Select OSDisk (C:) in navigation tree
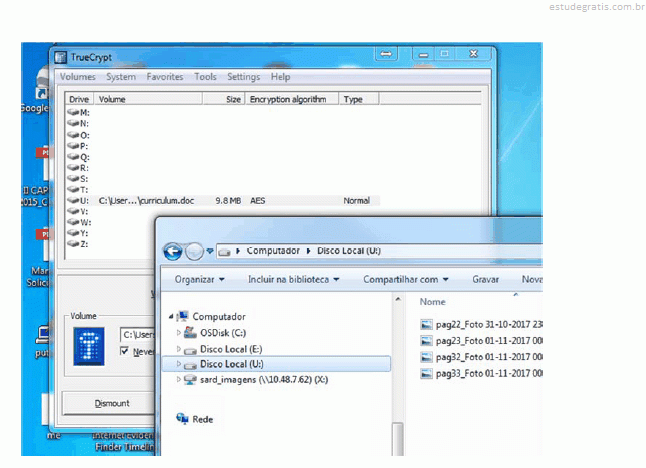This screenshot has width=646, height=468. point(222,333)
